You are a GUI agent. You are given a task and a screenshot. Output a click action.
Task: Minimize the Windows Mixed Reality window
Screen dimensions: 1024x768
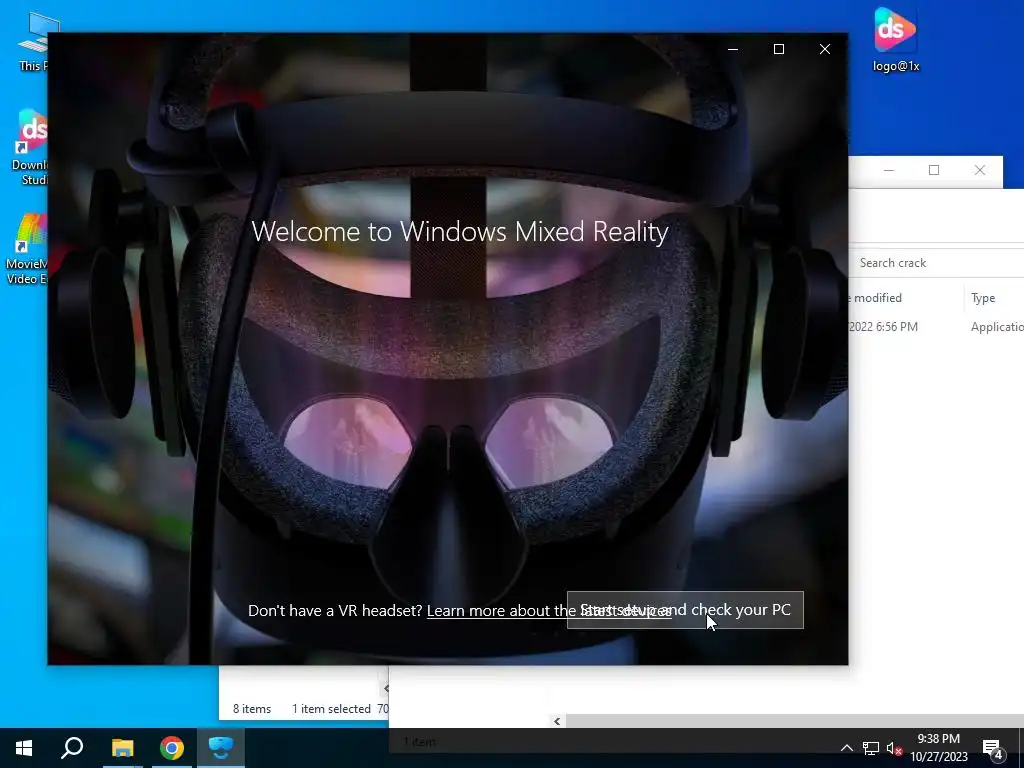733,50
